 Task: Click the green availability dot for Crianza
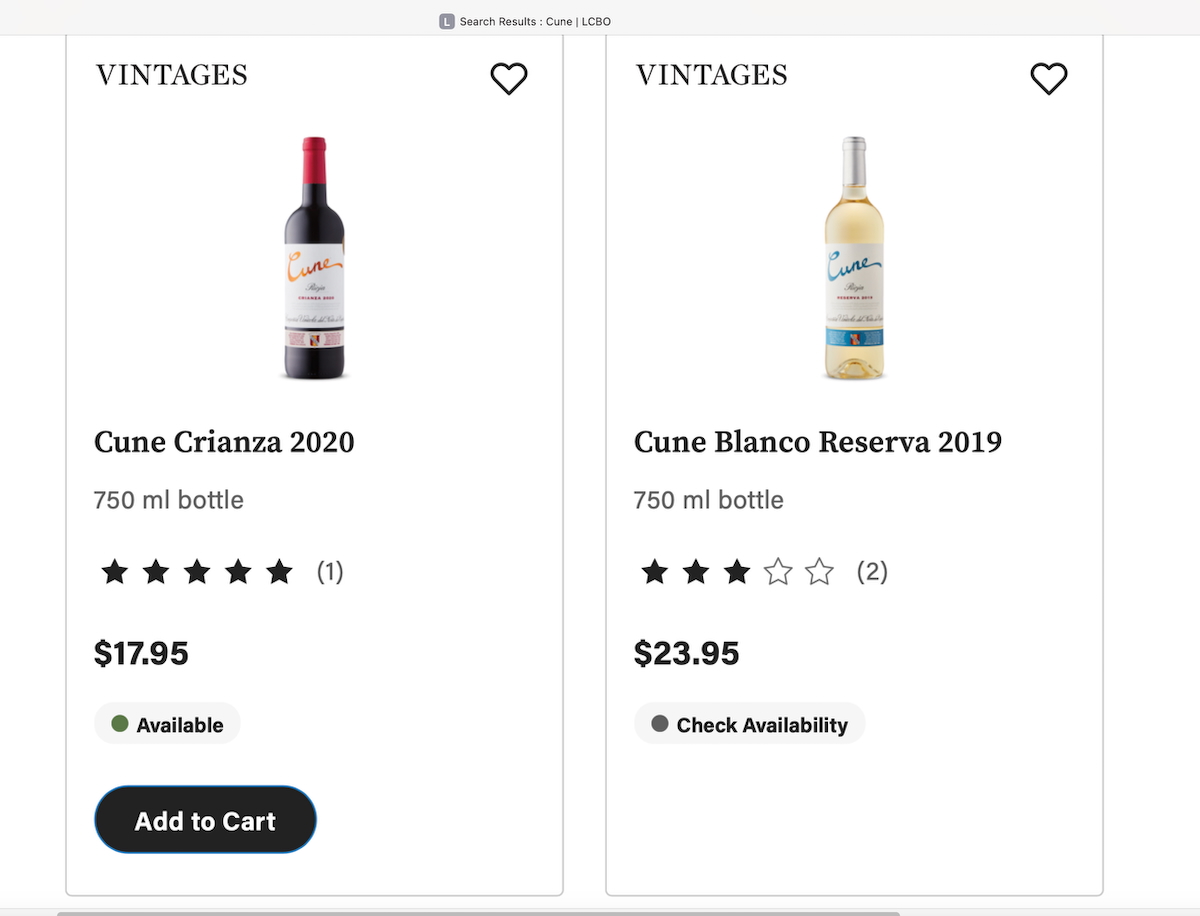(x=120, y=724)
